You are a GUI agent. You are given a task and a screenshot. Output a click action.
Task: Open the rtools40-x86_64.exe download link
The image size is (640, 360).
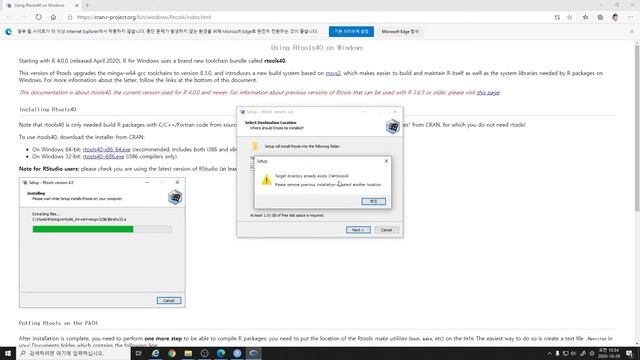point(107,149)
